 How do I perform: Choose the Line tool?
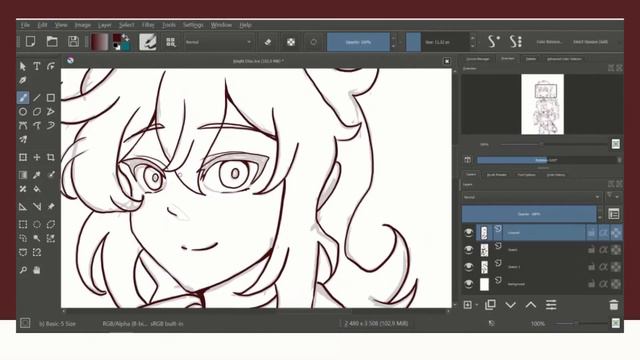coord(37,98)
